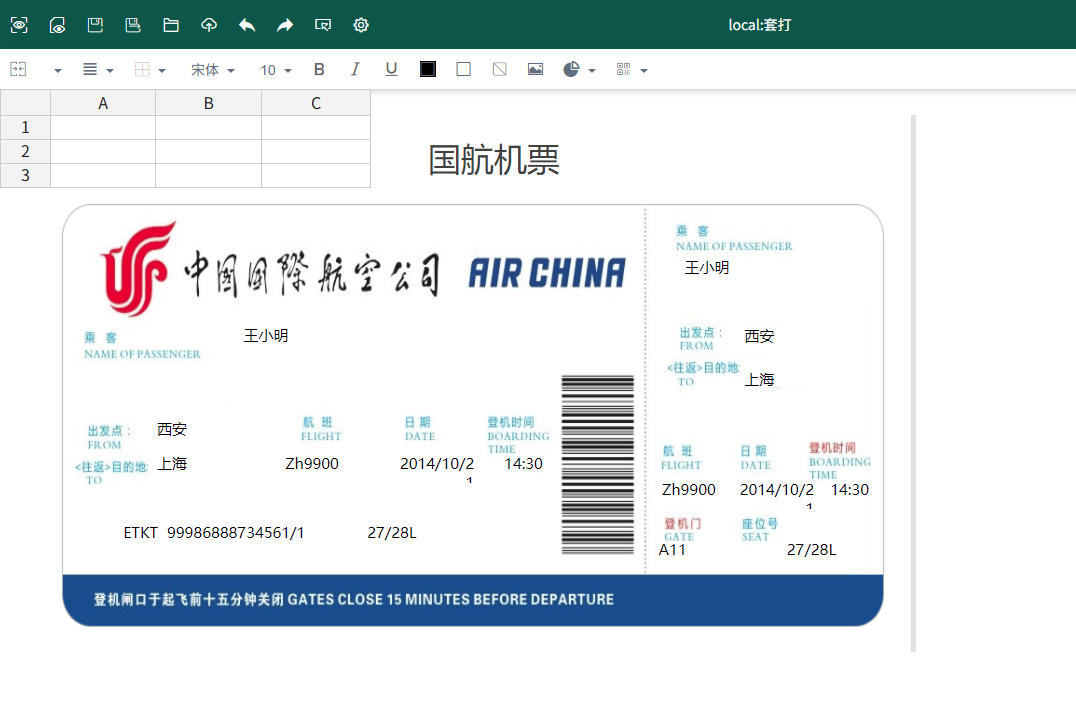Viewport: 1076px width, 726px height.
Task: Open the chart icon dropdown
Action: pyautogui.click(x=592, y=69)
